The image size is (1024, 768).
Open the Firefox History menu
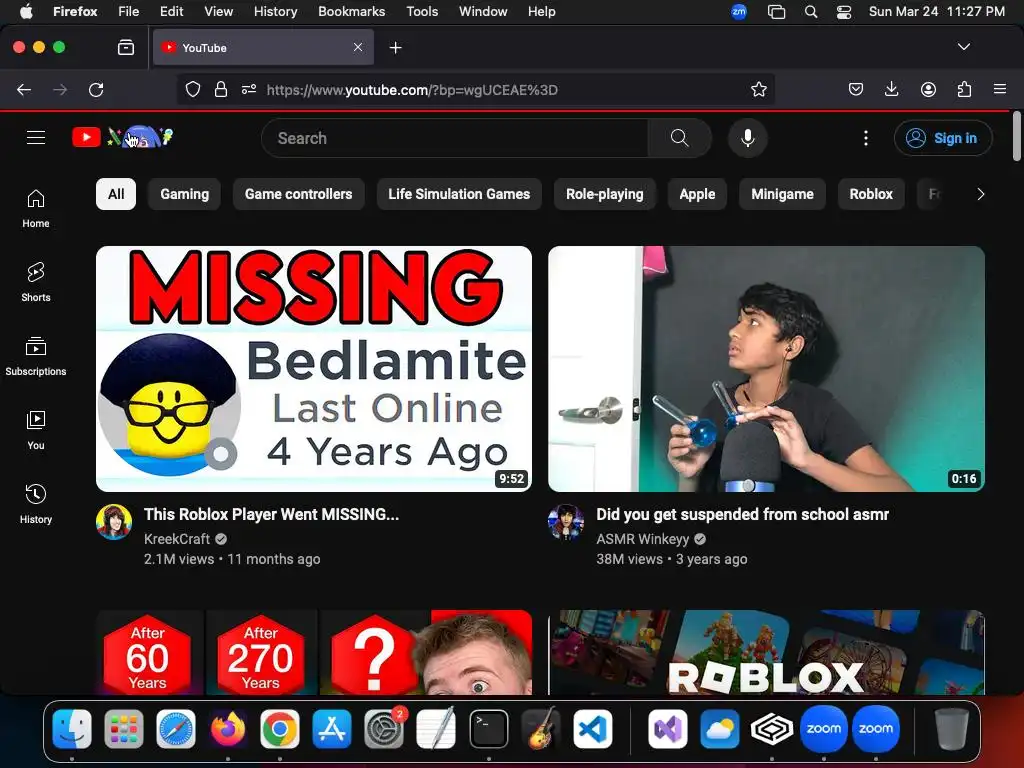[275, 11]
